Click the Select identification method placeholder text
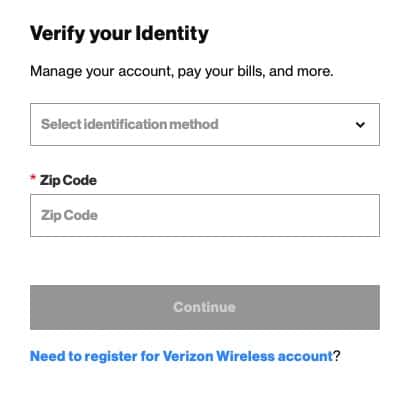This screenshot has height=397, width=410. [130, 124]
